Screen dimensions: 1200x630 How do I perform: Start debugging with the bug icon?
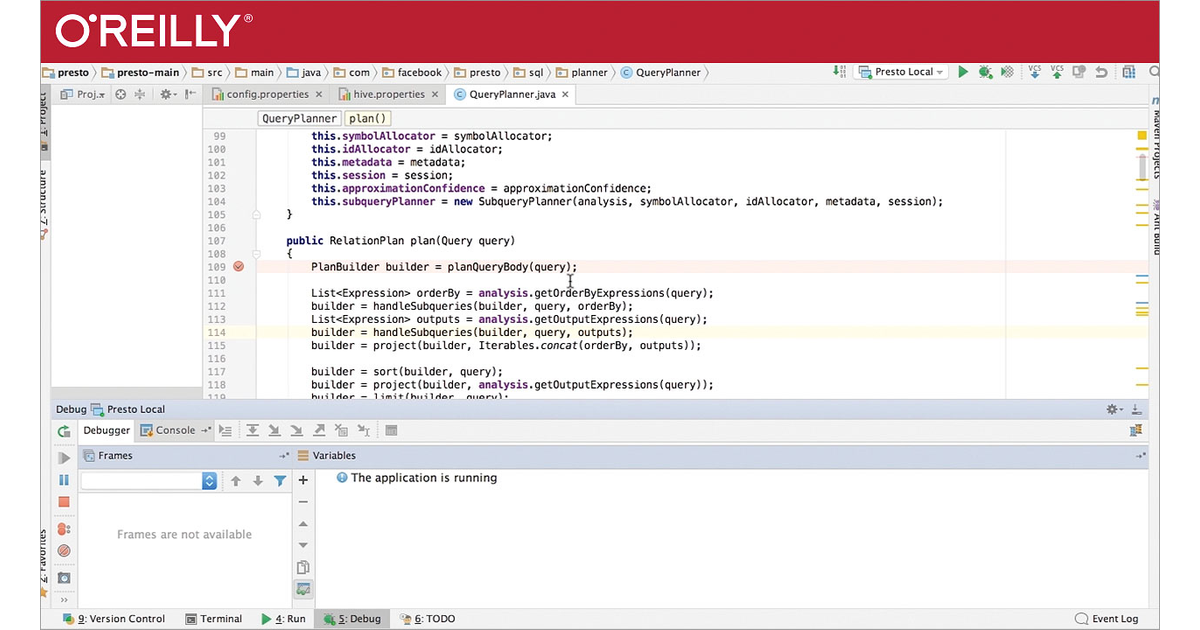[x=985, y=72]
